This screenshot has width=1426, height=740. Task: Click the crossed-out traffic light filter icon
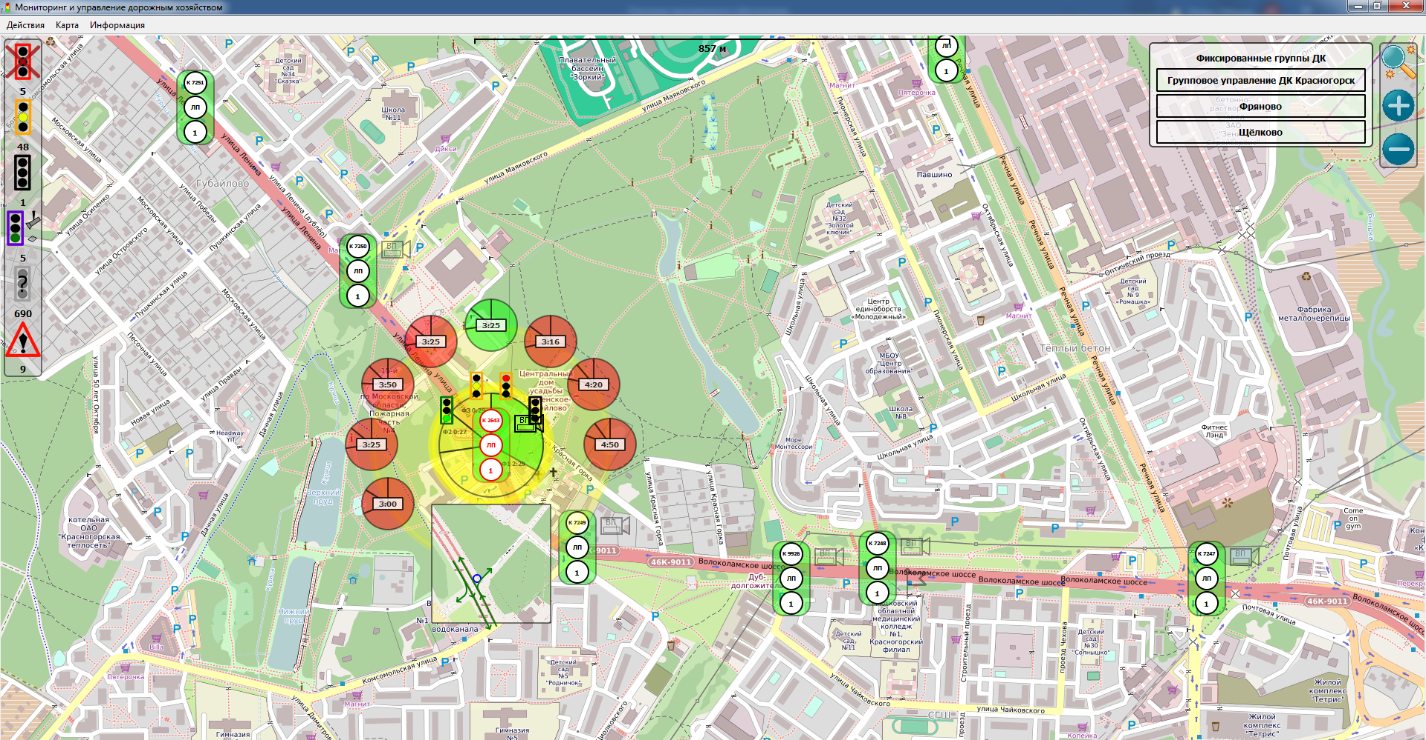[x=22, y=61]
